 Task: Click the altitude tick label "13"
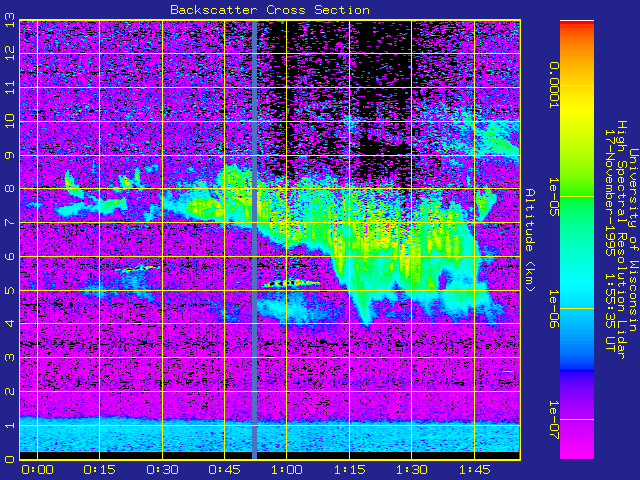[x=9, y=20]
